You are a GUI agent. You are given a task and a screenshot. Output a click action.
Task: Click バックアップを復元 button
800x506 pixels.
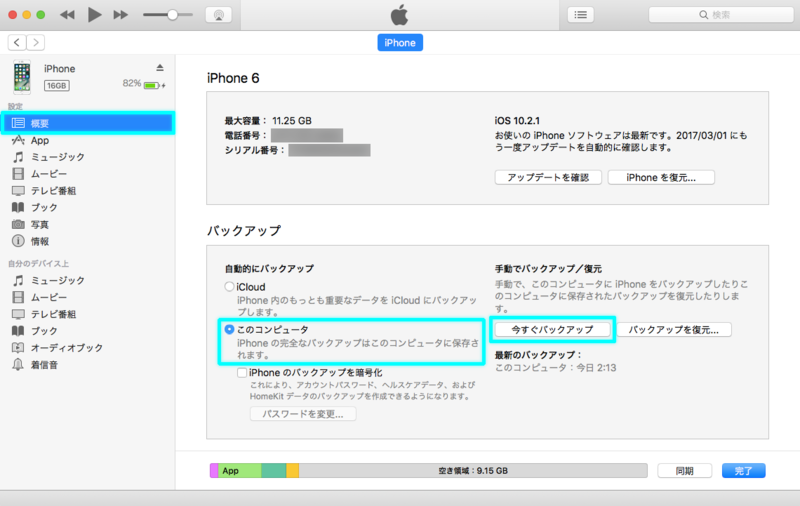(674, 330)
